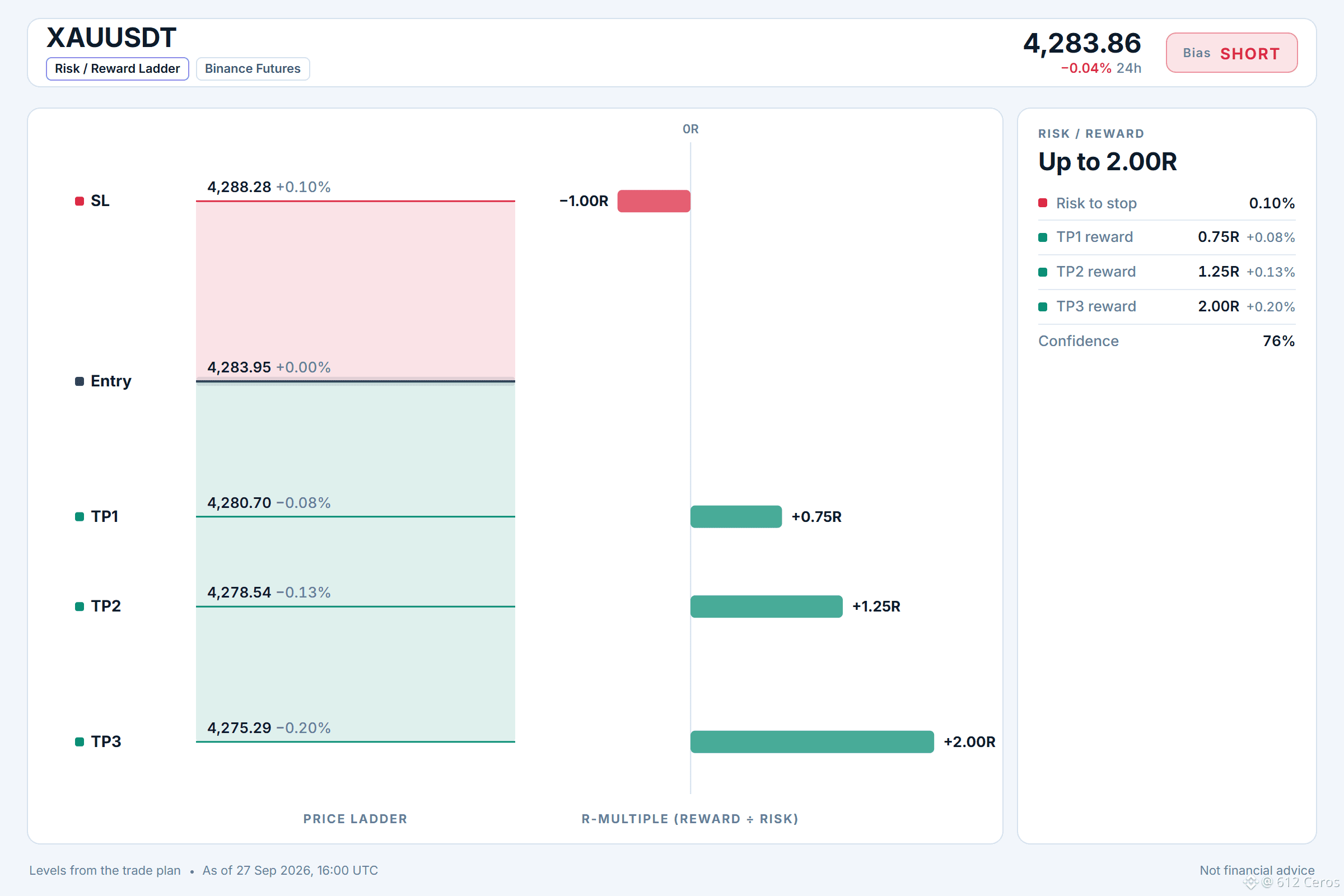Click the 4,275.29 TP3 price label
The width and height of the screenshot is (1344, 896).
[239, 727]
